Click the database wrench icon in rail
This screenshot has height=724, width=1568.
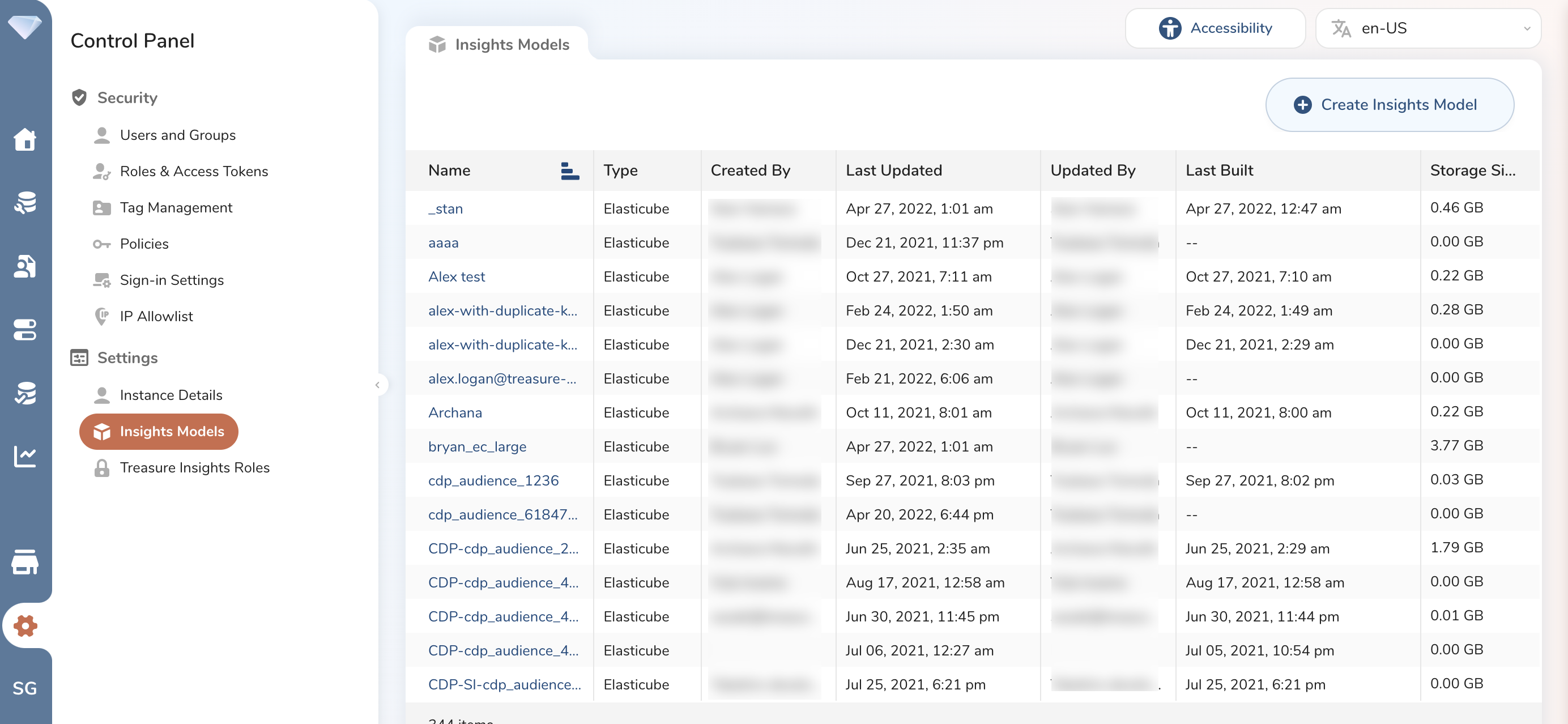(x=25, y=203)
